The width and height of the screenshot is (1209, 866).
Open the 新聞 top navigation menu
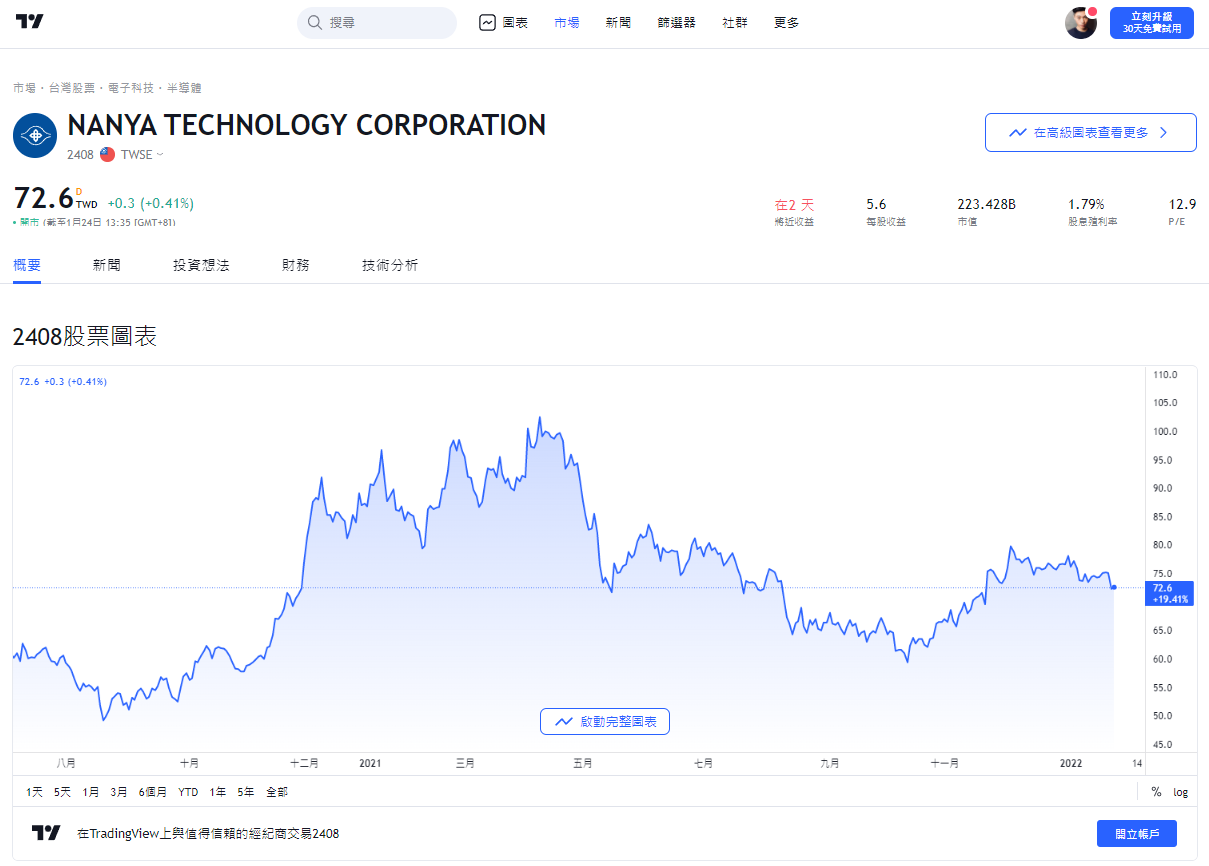(x=618, y=22)
